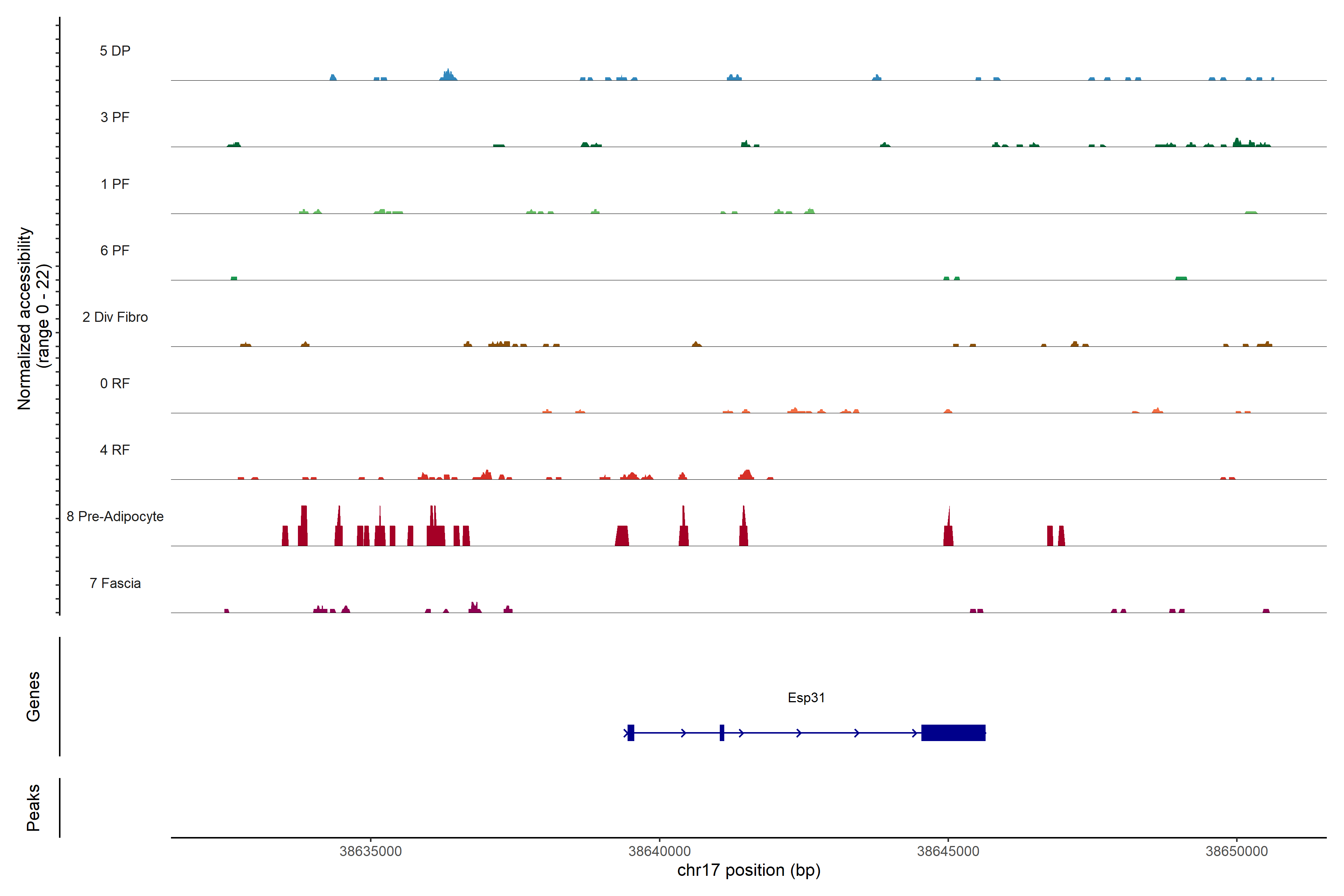Click the 5 DP track label

coord(115,51)
